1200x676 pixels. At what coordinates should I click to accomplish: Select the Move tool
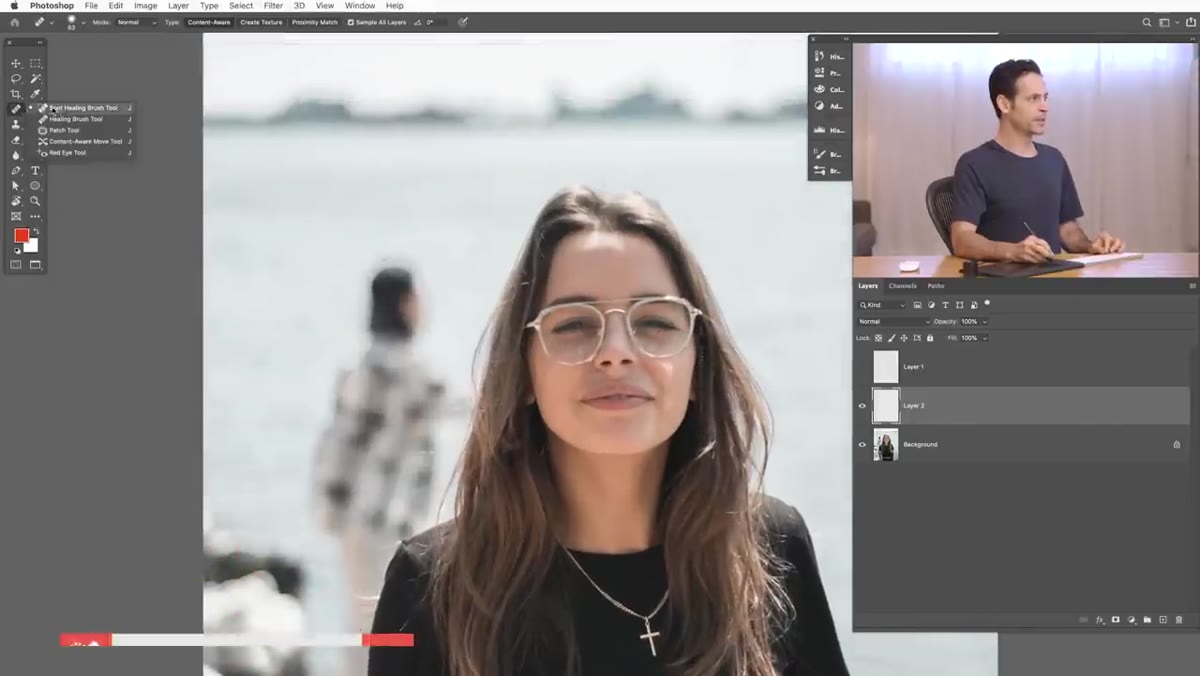[16, 63]
